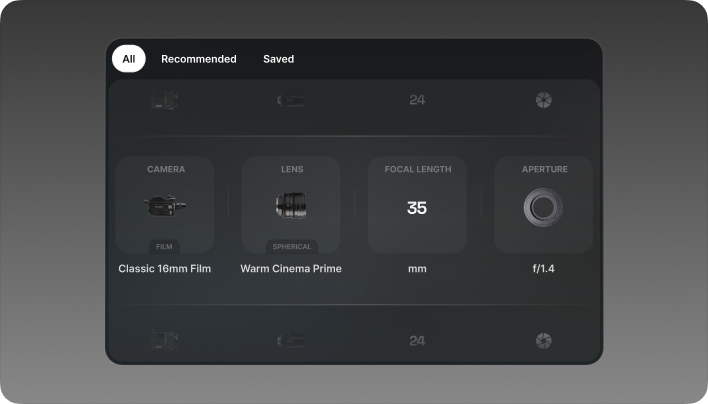Select the All tab
Screen dimensions: 708x404
point(128,59)
